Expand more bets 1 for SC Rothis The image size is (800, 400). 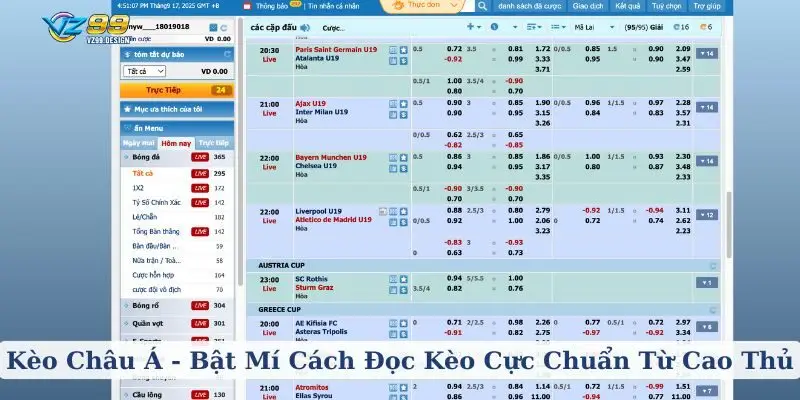pyautogui.click(x=707, y=283)
